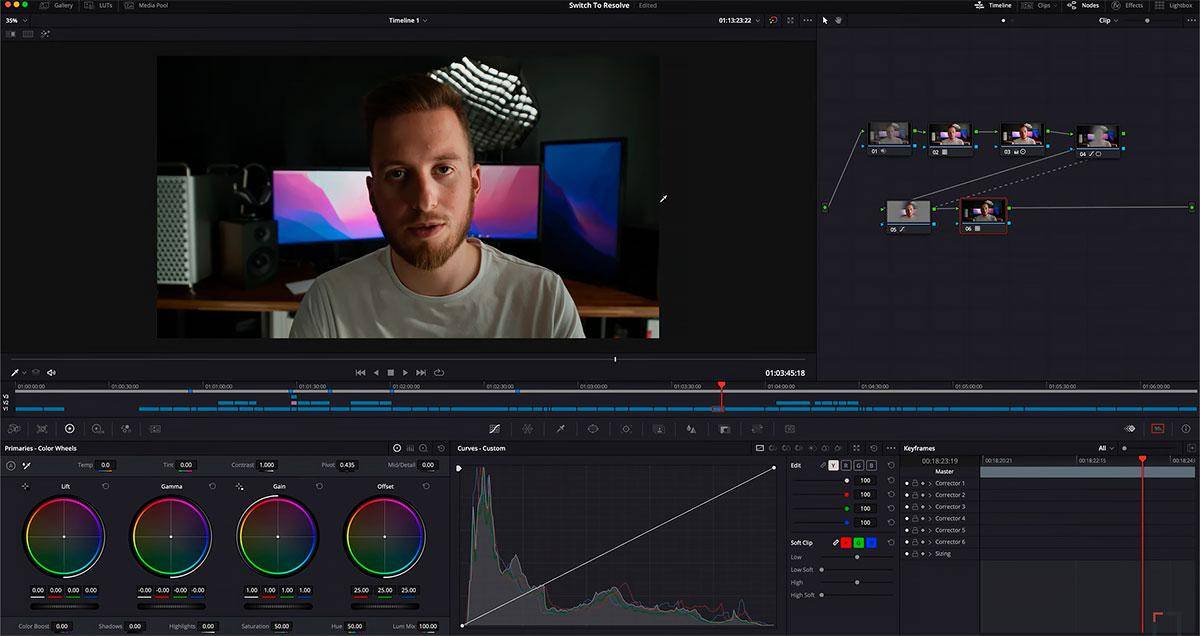The height and width of the screenshot is (636, 1200).
Task: Pick white point beside the Gain label
Action: [239, 486]
